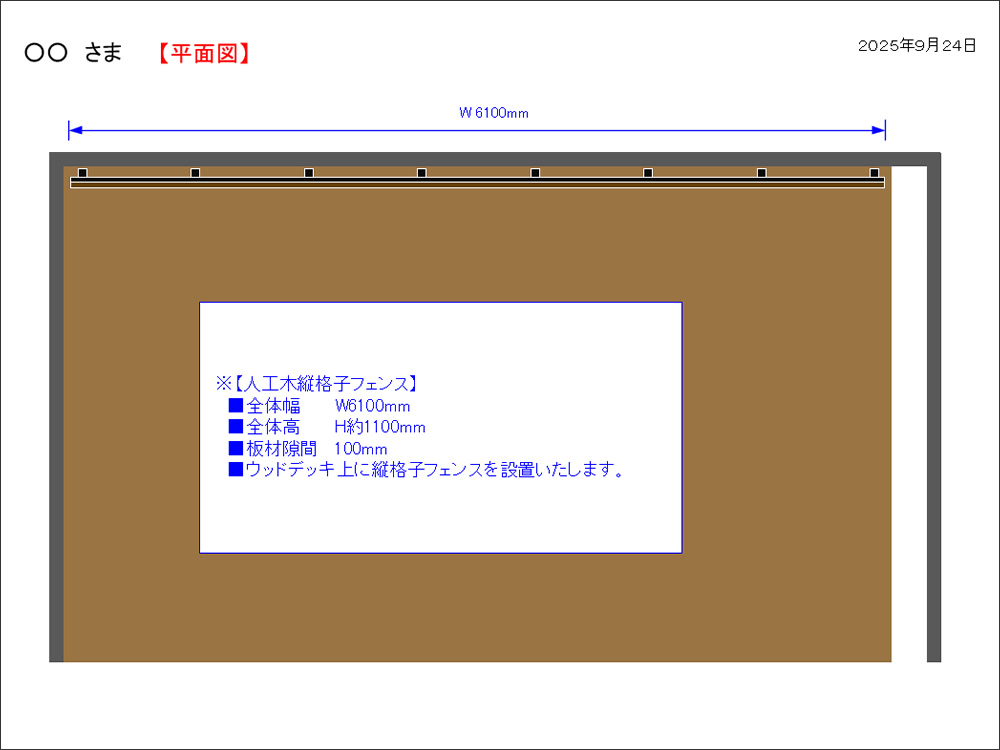Select the 全体幅 W6100mm line

point(319,405)
